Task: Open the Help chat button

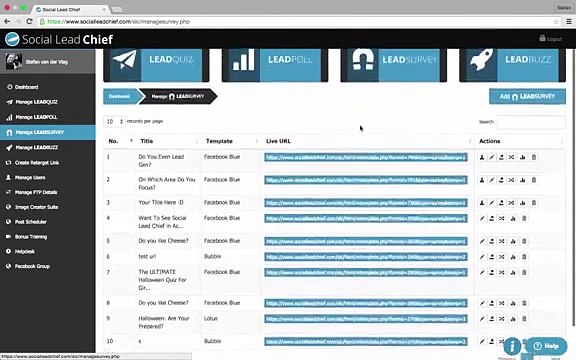Action: coord(546,346)
